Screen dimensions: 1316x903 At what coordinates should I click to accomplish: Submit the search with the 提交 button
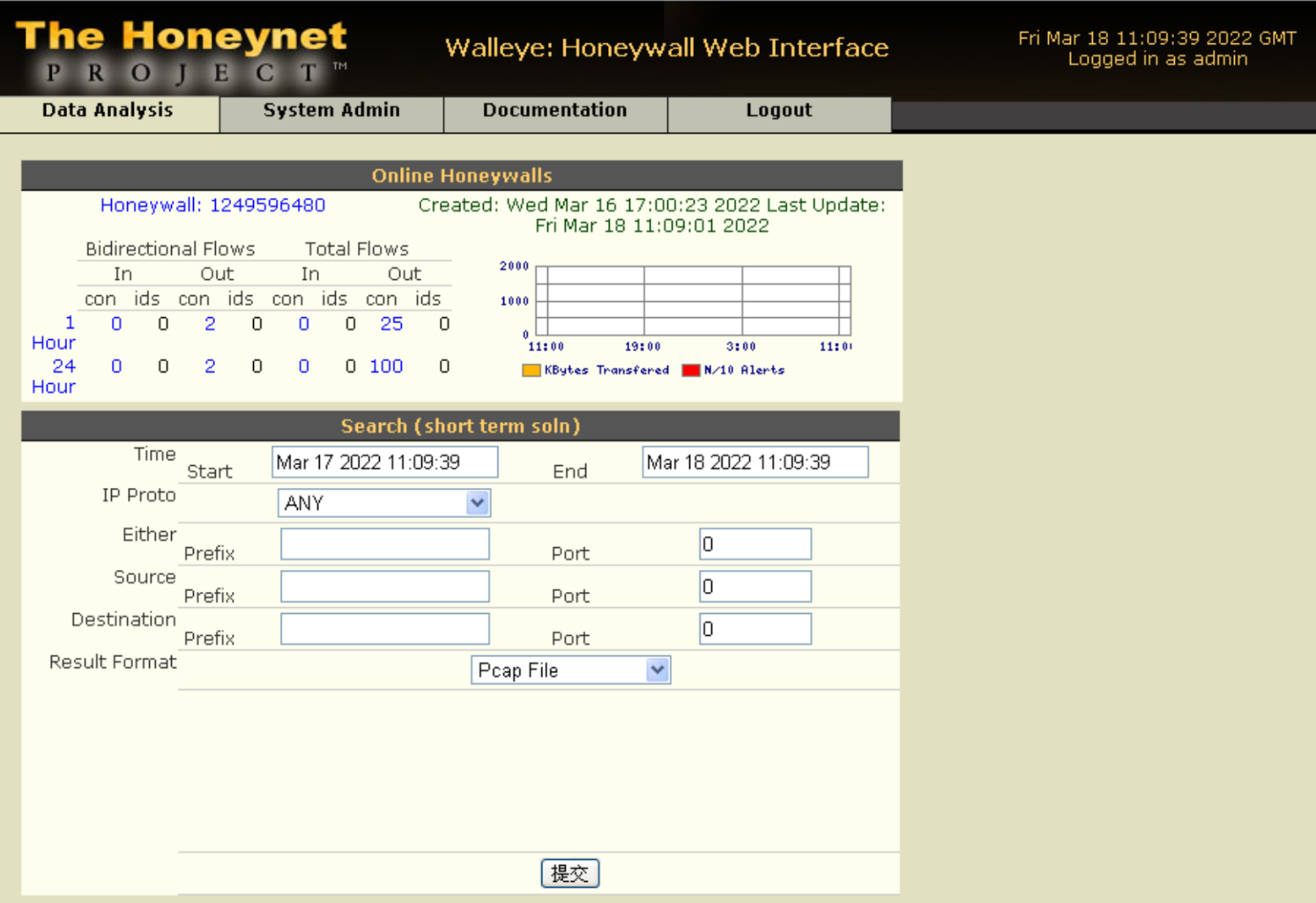pyautogui.click(x=570, y=873)
